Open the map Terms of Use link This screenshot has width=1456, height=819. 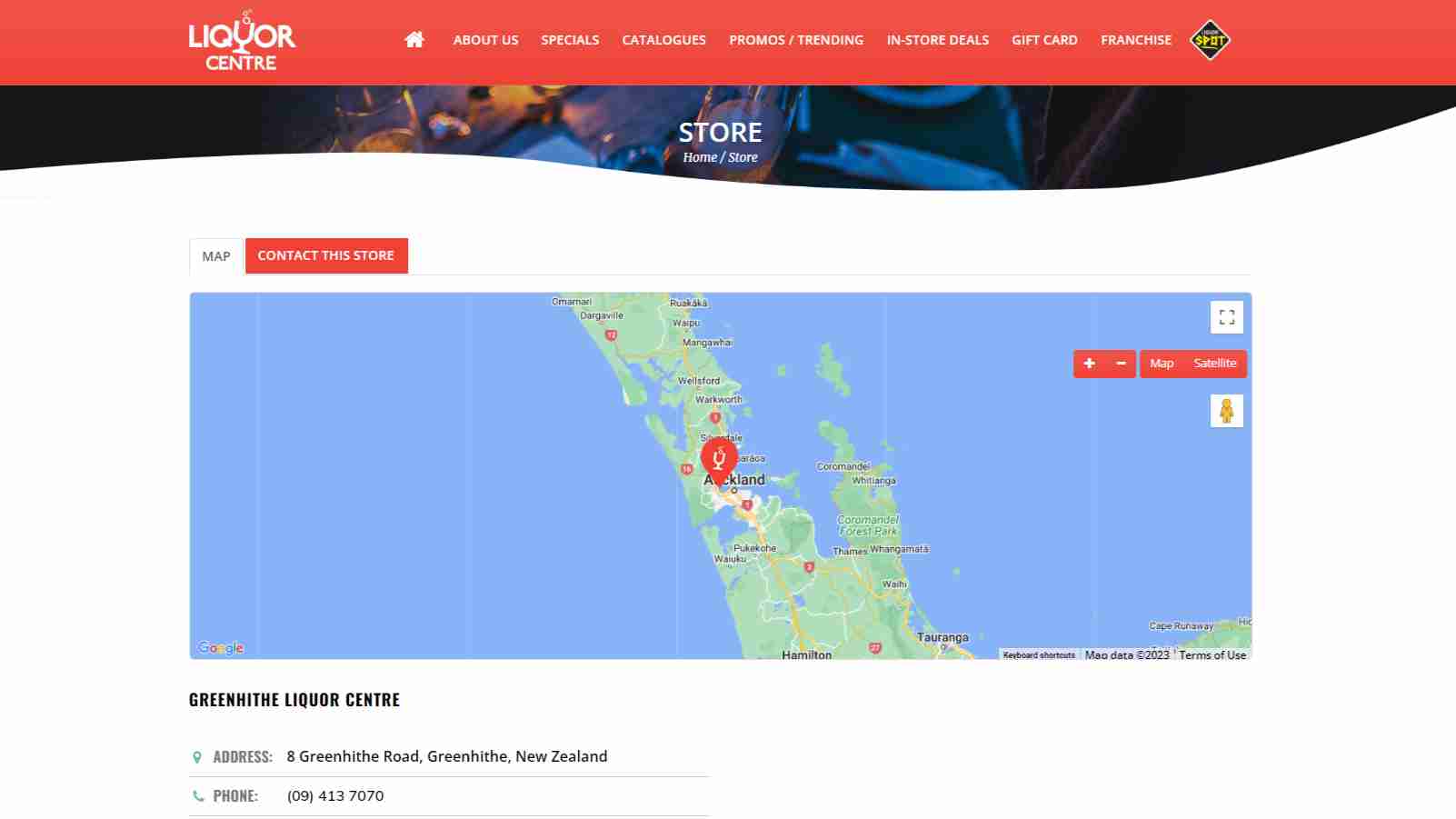(1212, 654)
